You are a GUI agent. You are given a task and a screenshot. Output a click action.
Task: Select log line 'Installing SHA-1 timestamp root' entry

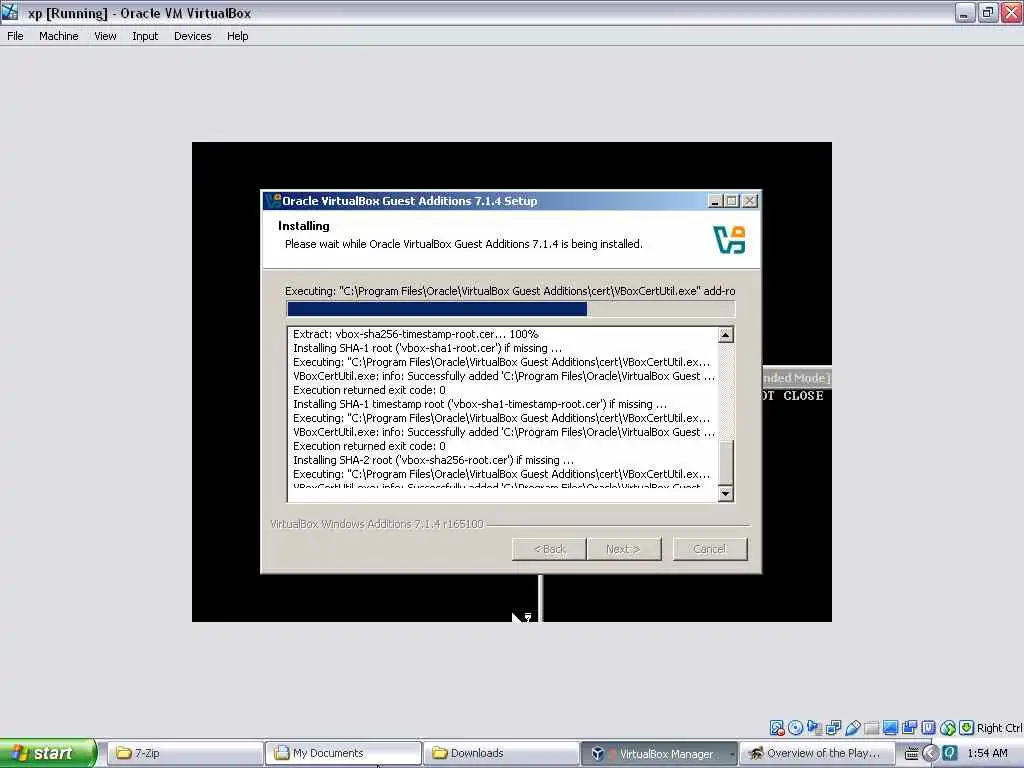point(480,404)
